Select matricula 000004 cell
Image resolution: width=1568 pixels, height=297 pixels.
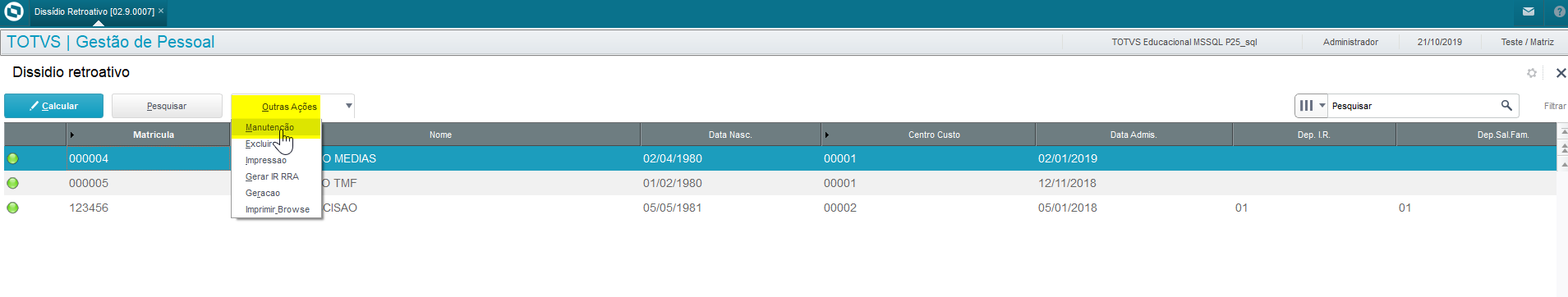pos(89,158)
